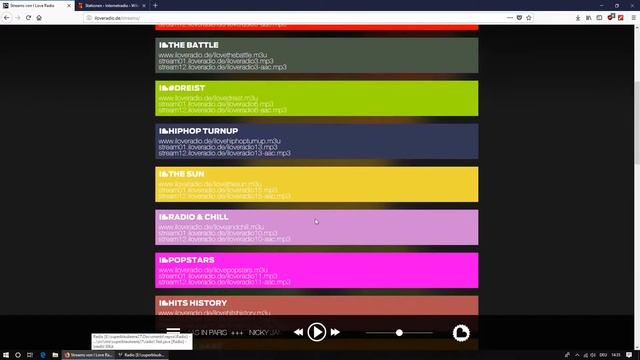
Task: Click the THE BATTLE station heading
Action: (x=189, y=45)
